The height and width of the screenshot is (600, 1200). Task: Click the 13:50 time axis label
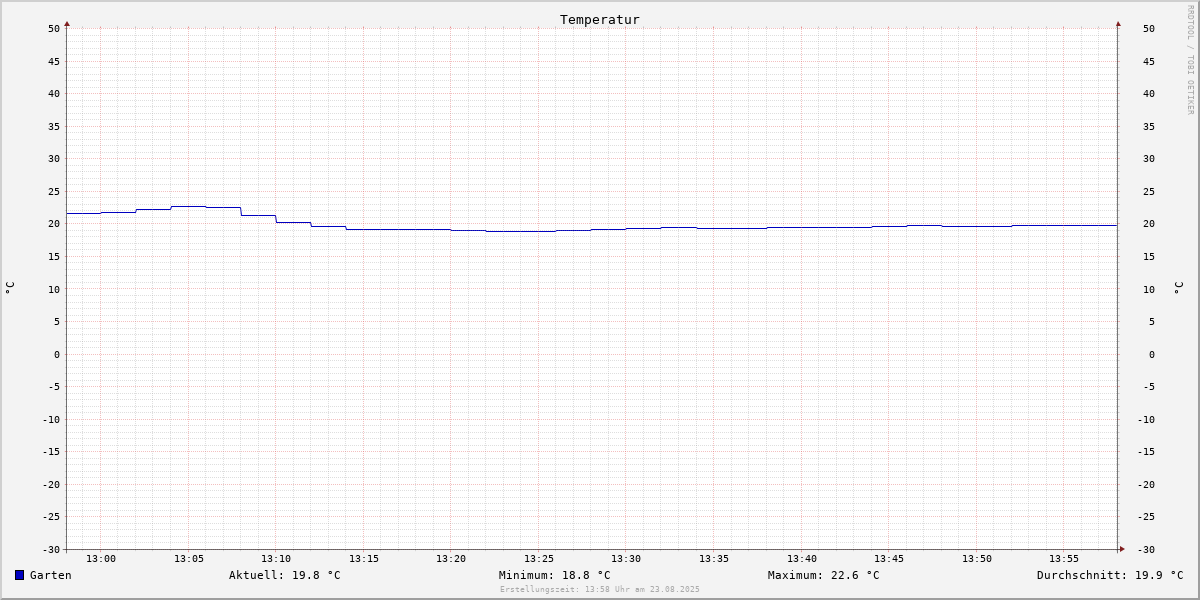point(977,559)
